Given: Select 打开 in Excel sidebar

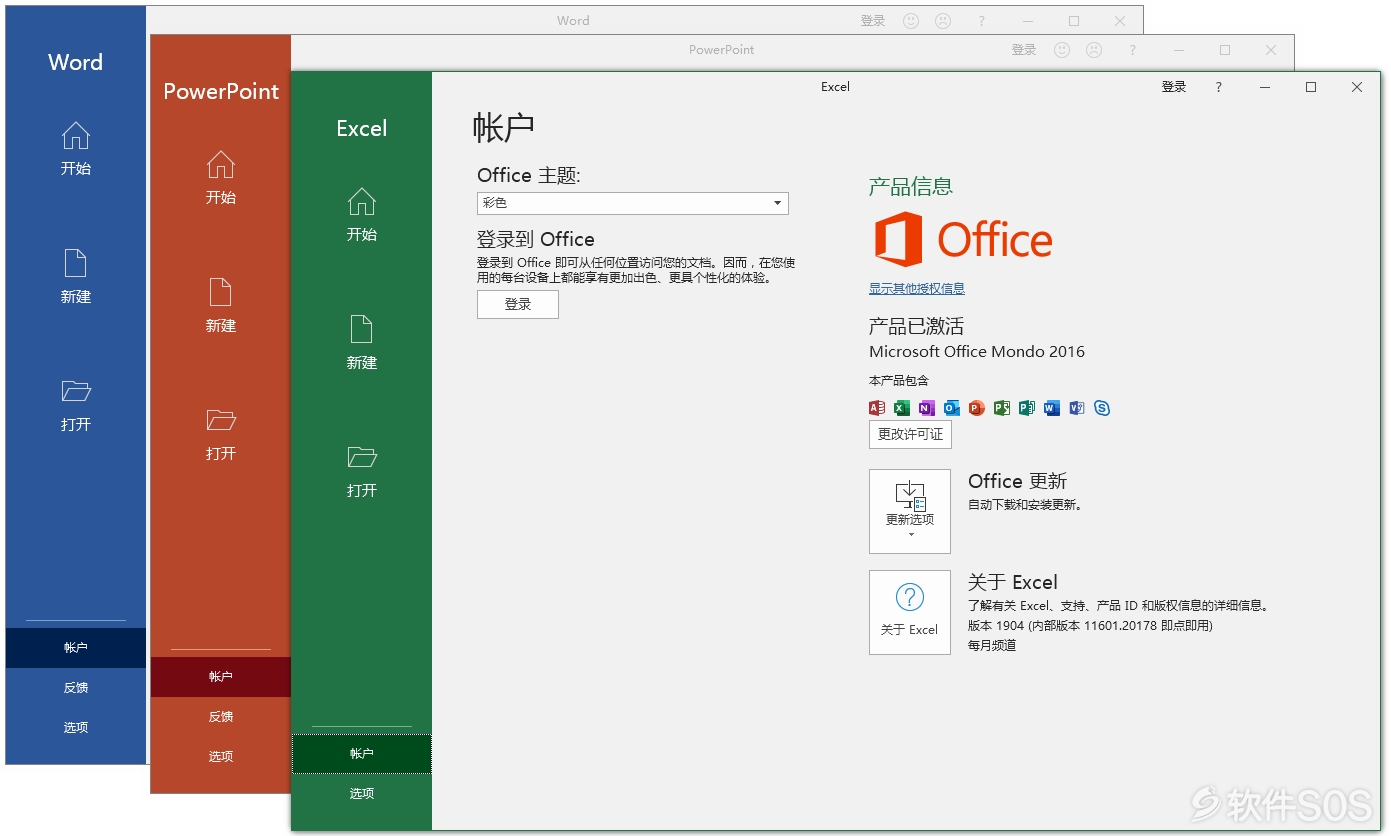Looking at the screenshot, I should [x=362, y=471].
